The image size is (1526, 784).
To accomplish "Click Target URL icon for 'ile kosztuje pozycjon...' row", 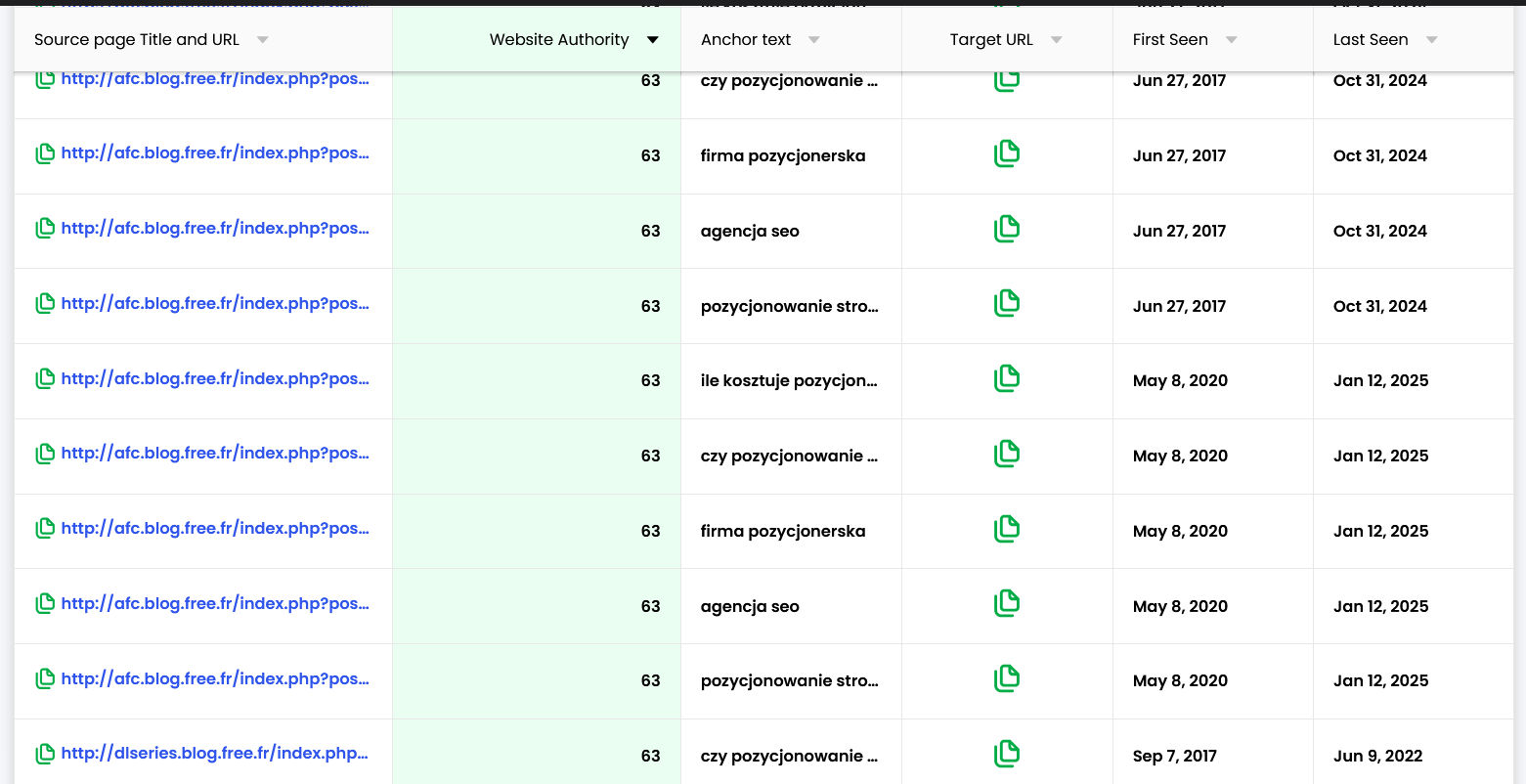I will pyautogui.click(x=1006, y=378).
